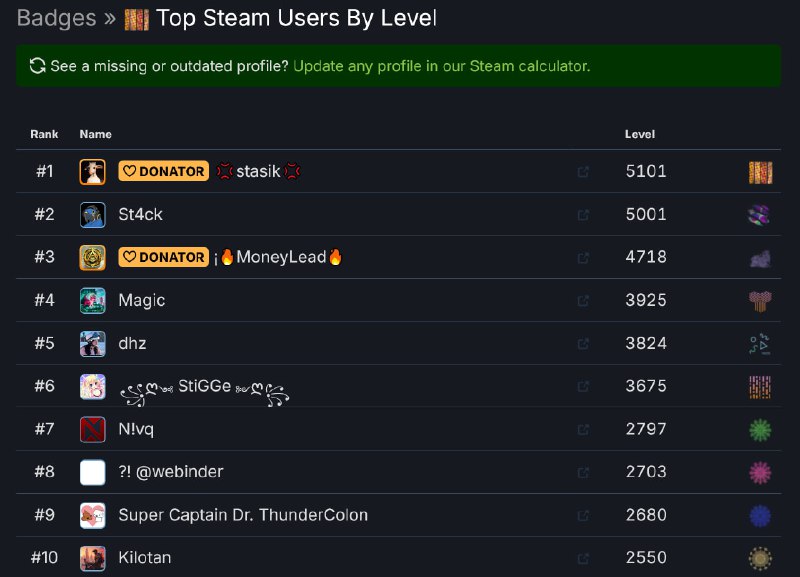Go to Badges breadcrumb link
Image resolution: width=800 pixels, height=577 pixels.
click(x=56, y=18)
